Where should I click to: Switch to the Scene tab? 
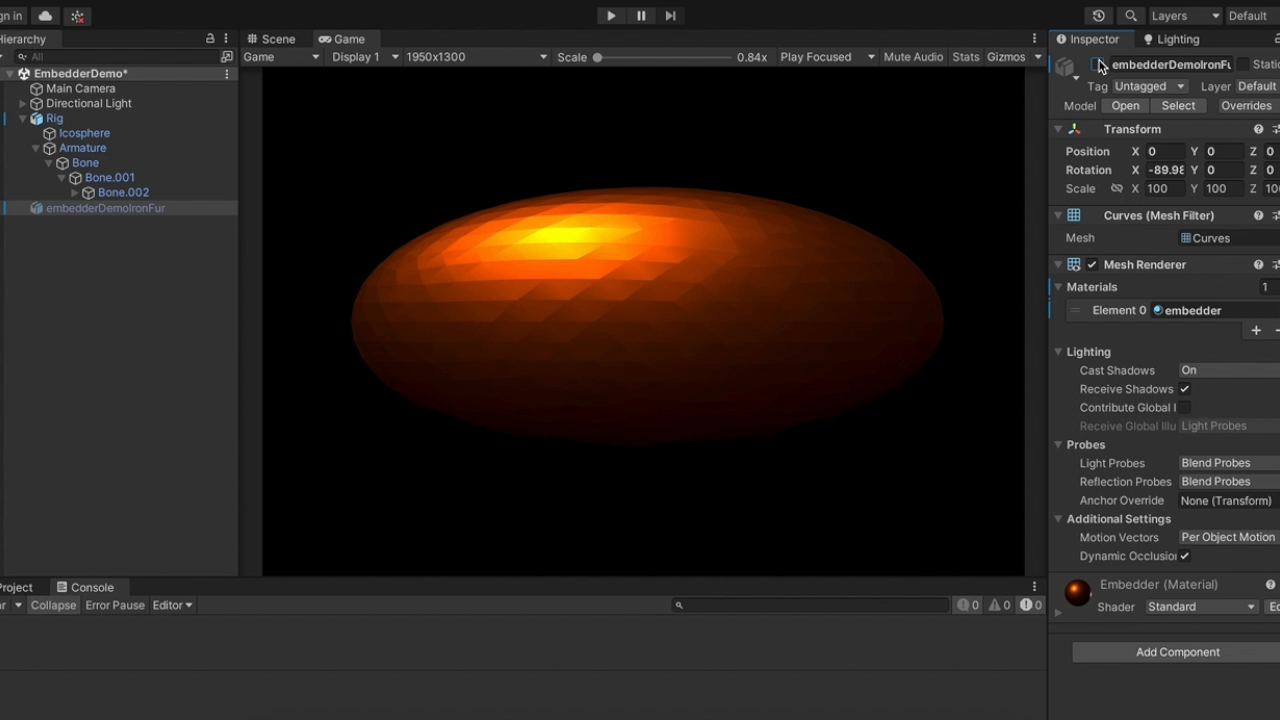[271, 39]
